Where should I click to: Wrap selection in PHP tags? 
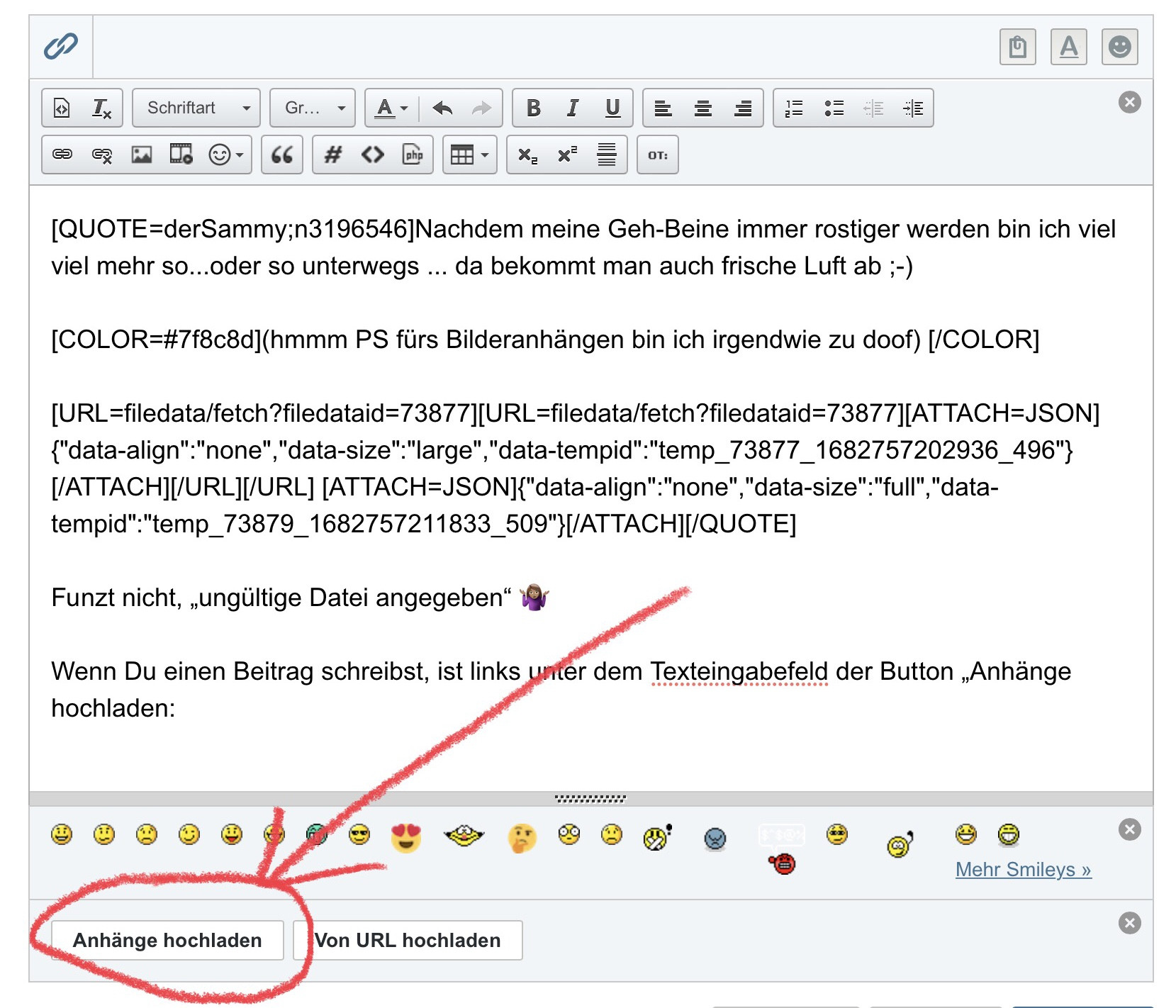coord(413,155)
